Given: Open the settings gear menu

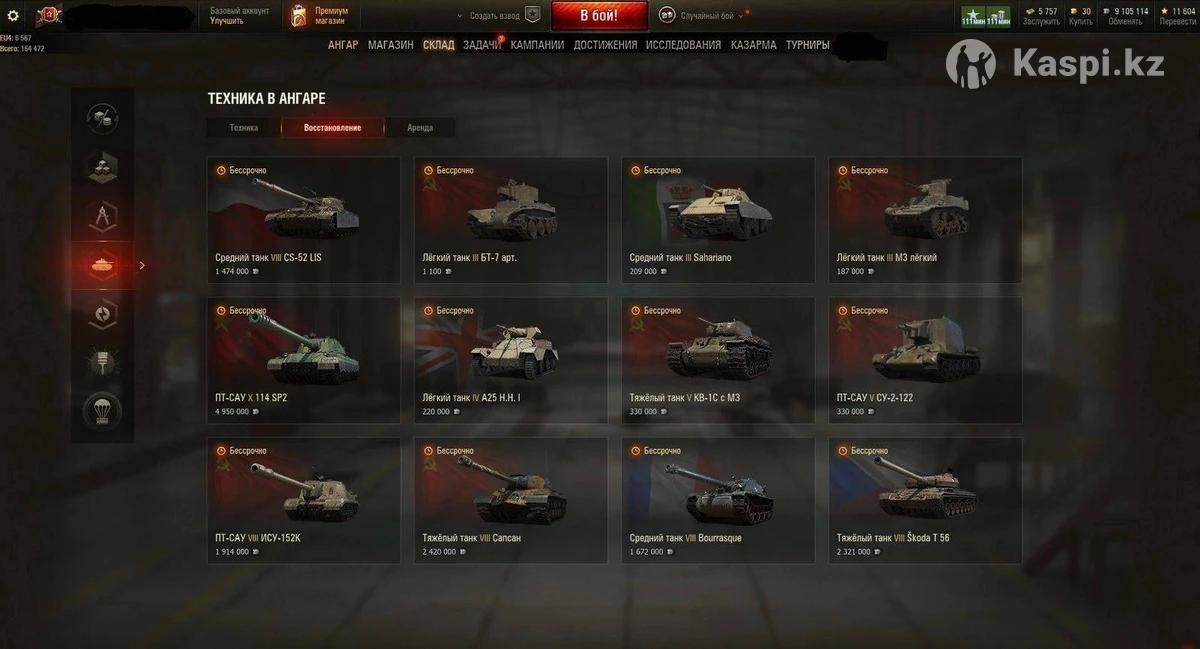Looking at the screenshot, I should click(x=13, y=15).
